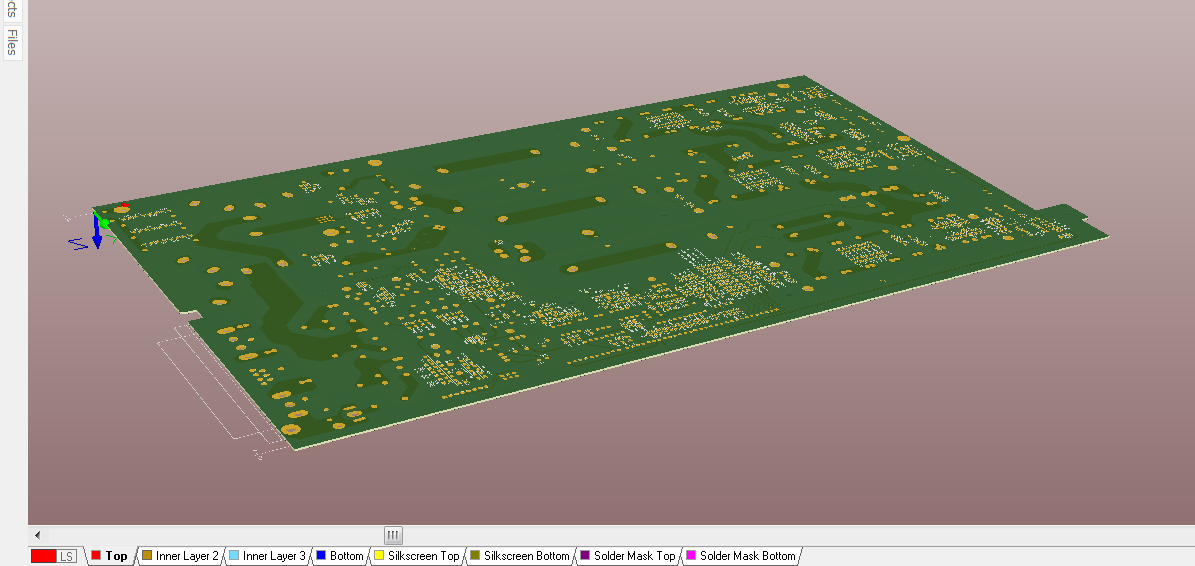This screenshot has width=1195, height=566.
Task: Open the Inner Layer 3 tab
Action: coord(274,556)
